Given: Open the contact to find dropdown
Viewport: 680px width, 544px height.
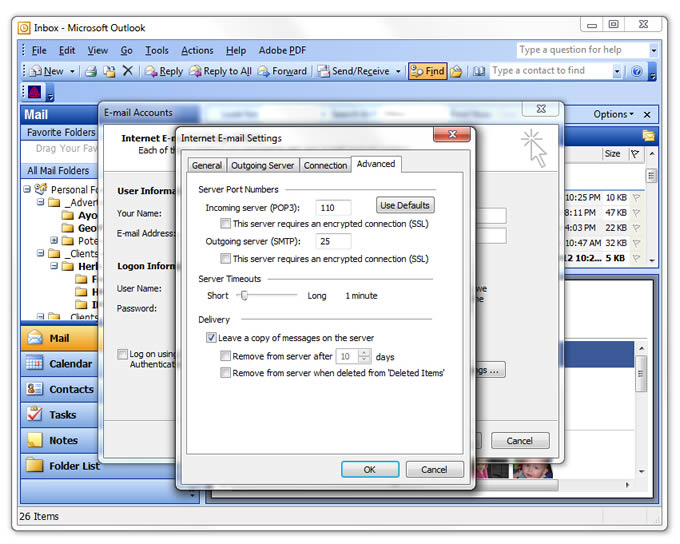Looking at the screenshot, I should pyautogui.click(x=617, y=71).
